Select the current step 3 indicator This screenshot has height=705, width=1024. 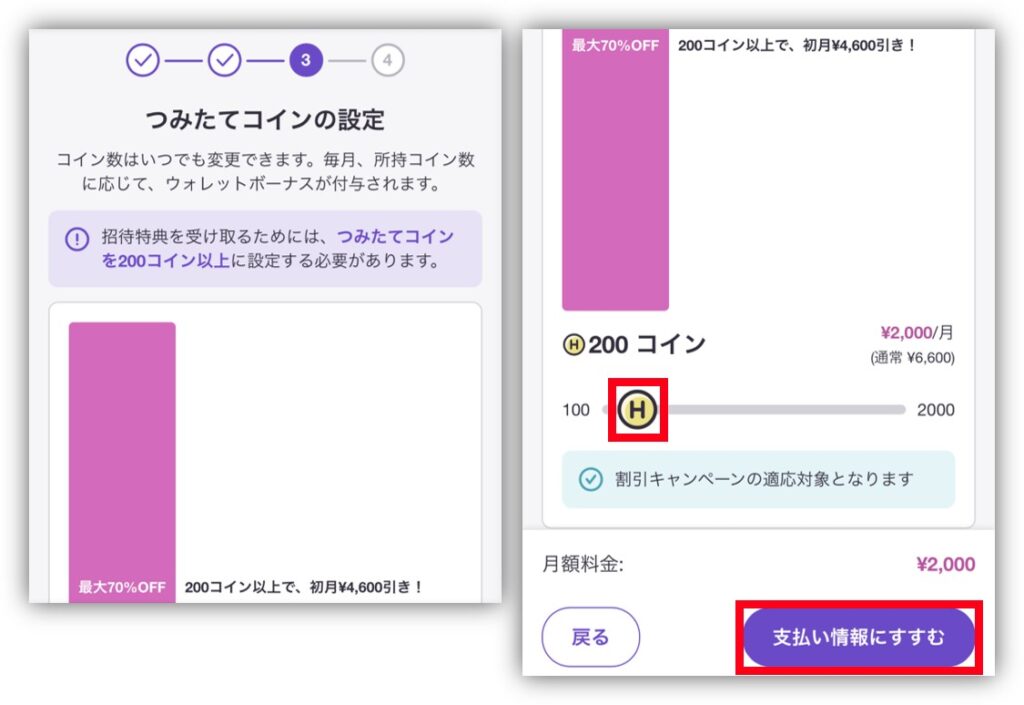(x=306, y=61)
